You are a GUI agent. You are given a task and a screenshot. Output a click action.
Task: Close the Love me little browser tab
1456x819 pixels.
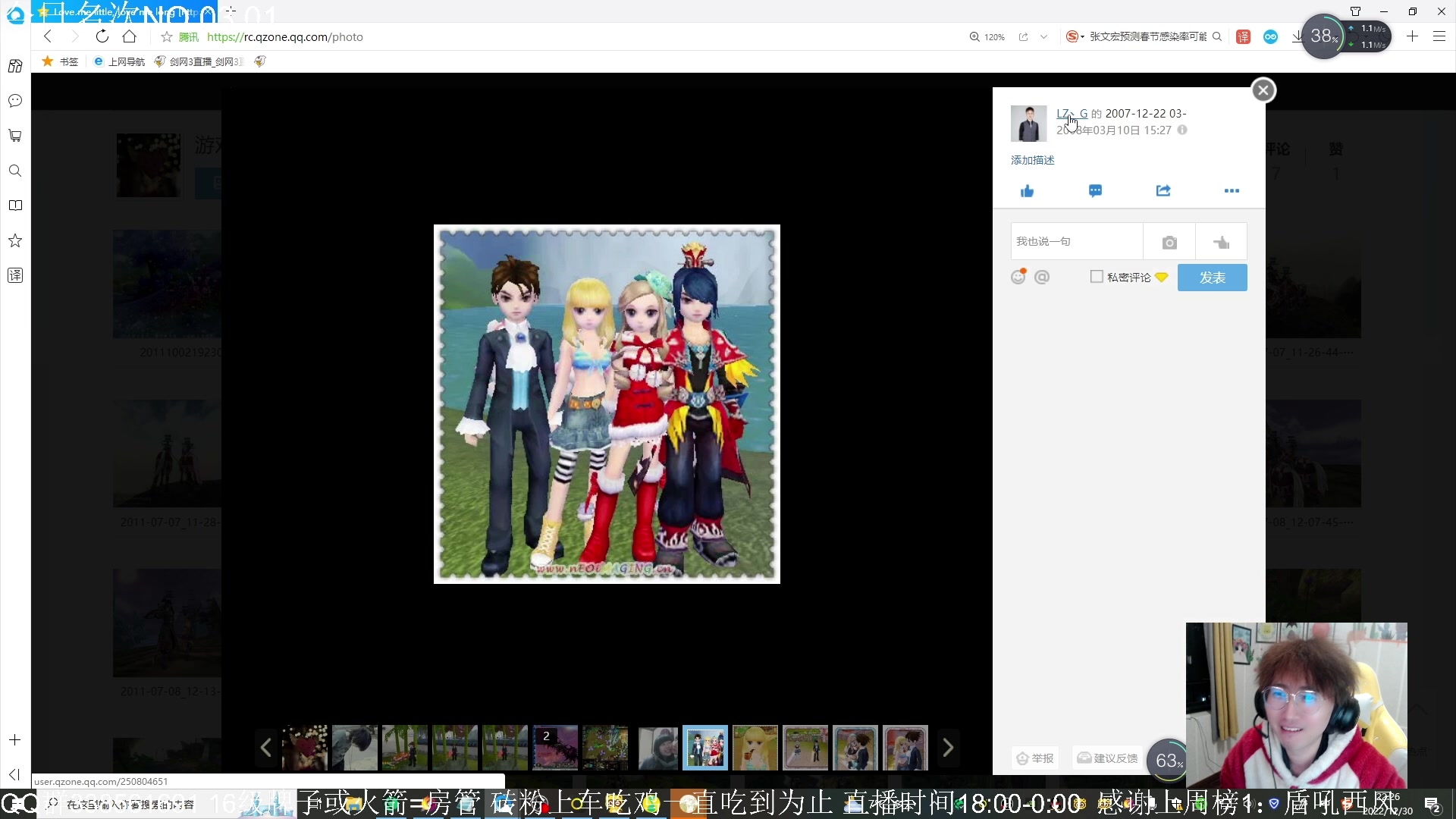point(207,11)
